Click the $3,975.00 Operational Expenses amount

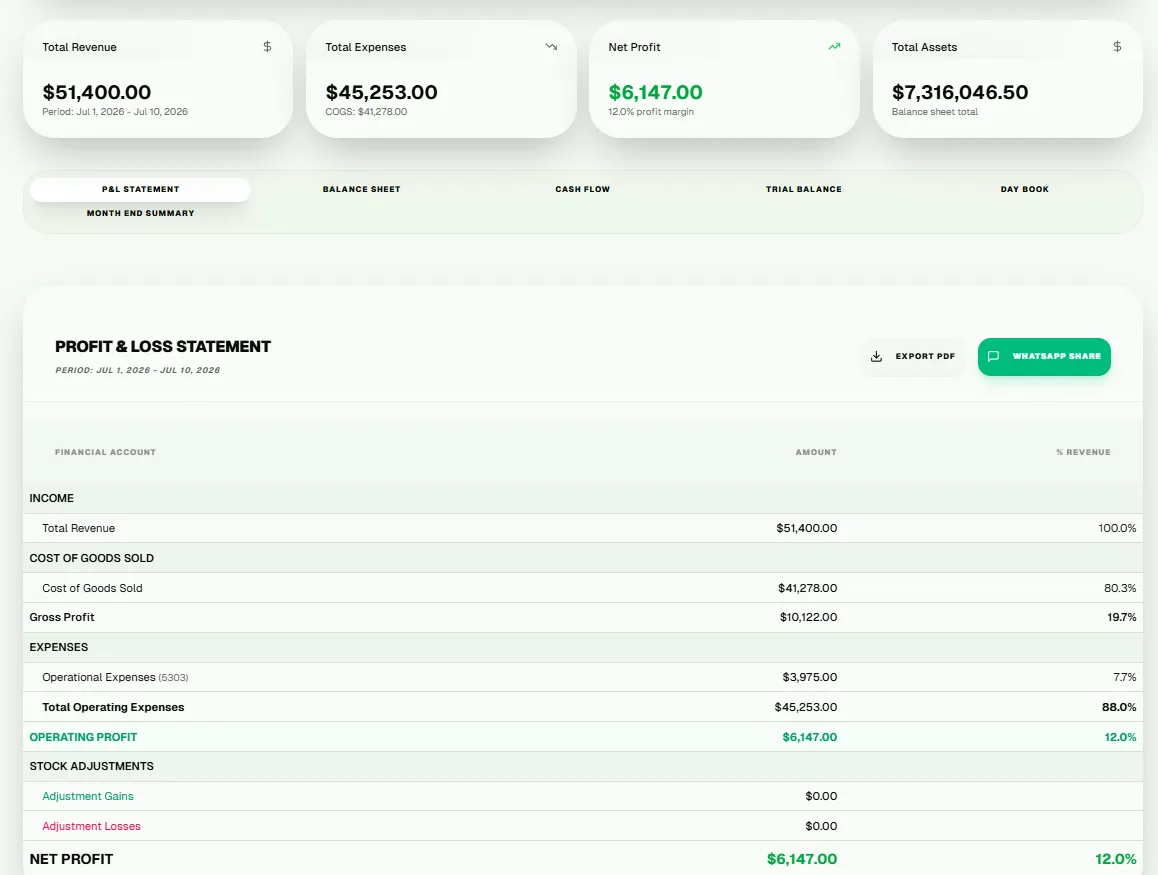coord(809,677)
